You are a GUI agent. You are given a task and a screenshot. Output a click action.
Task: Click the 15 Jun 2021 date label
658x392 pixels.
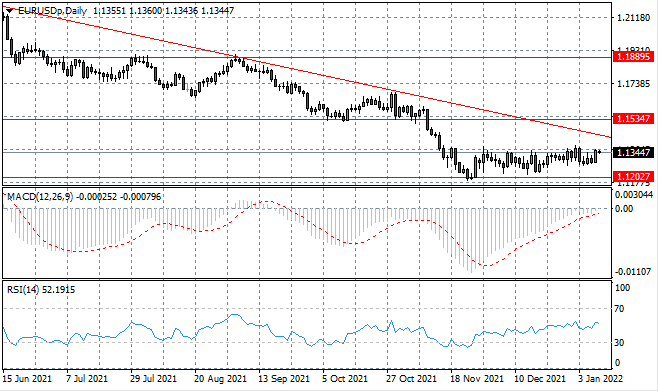(27, 379)
